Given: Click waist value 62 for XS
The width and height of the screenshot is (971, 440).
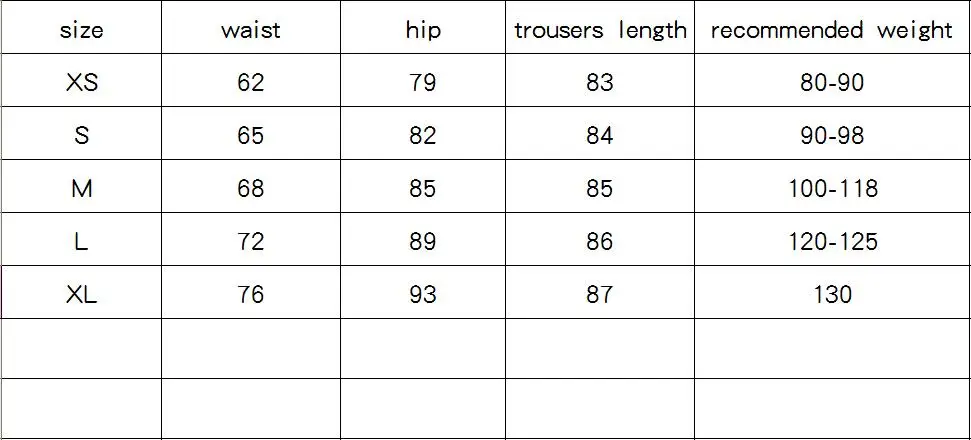Looking at the screenshot, I should pos(251,80).
